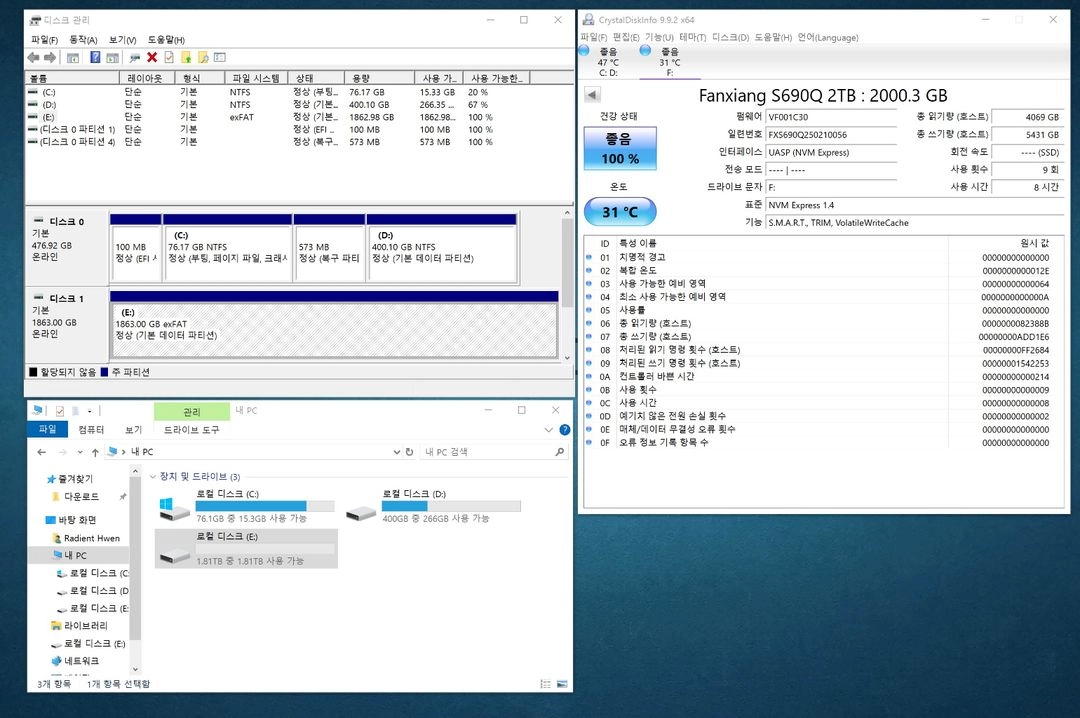Click the up-arrow parent folder icon in Explorer
Viewport: 1080px width, 718px height.
click(x=95, y=452)
